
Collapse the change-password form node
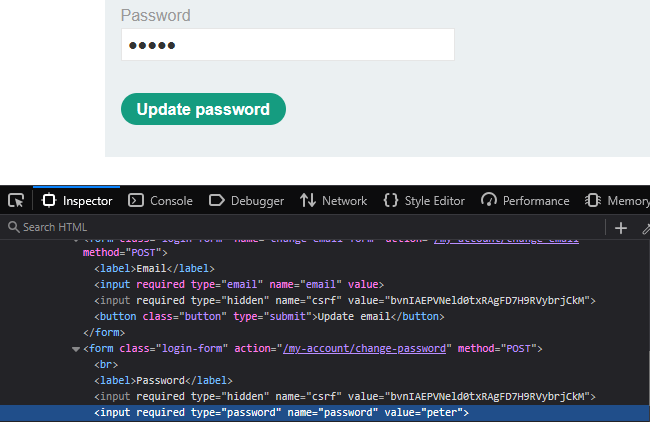[76, 349]
